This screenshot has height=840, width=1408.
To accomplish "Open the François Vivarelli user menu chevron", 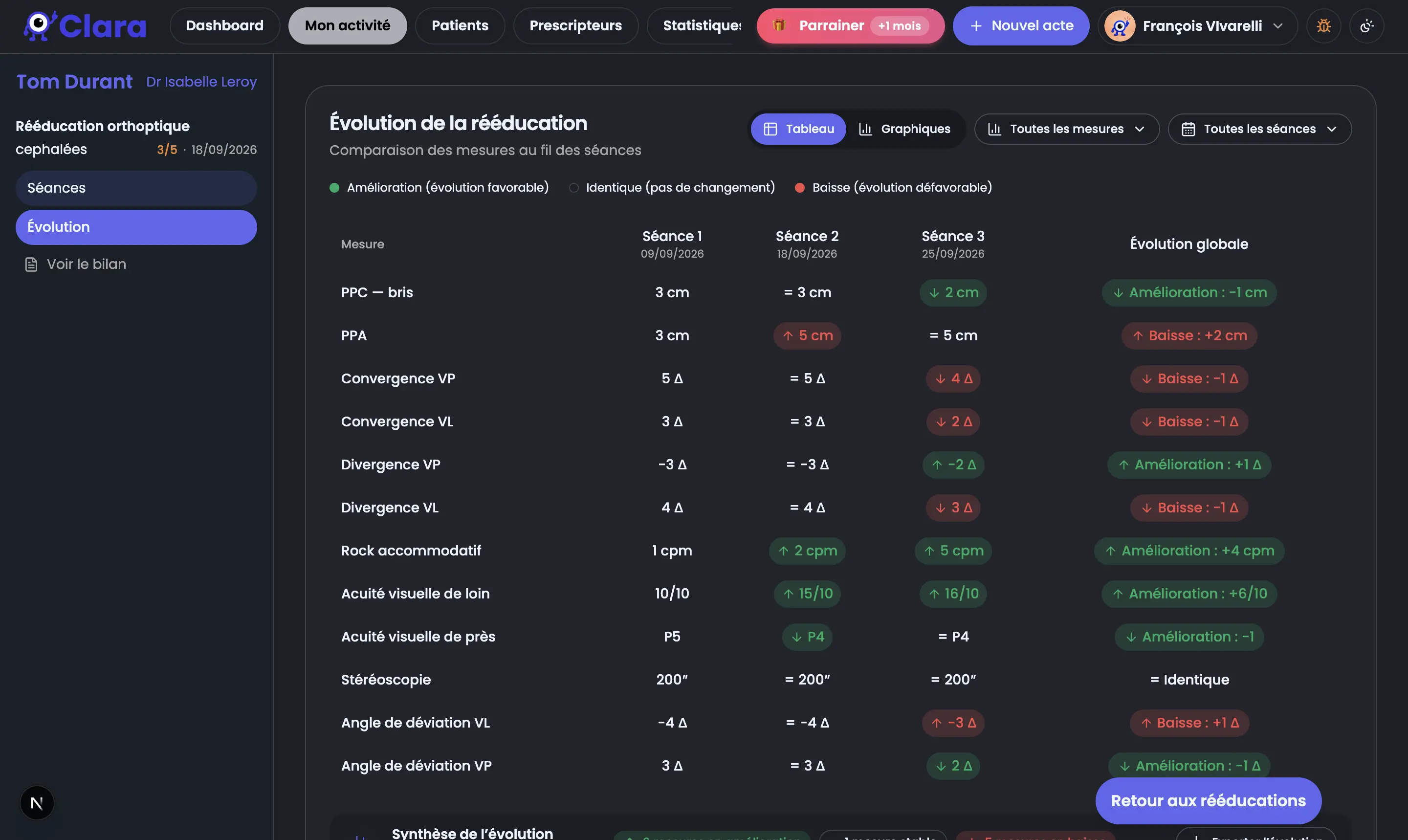I will pos(1278,26).
